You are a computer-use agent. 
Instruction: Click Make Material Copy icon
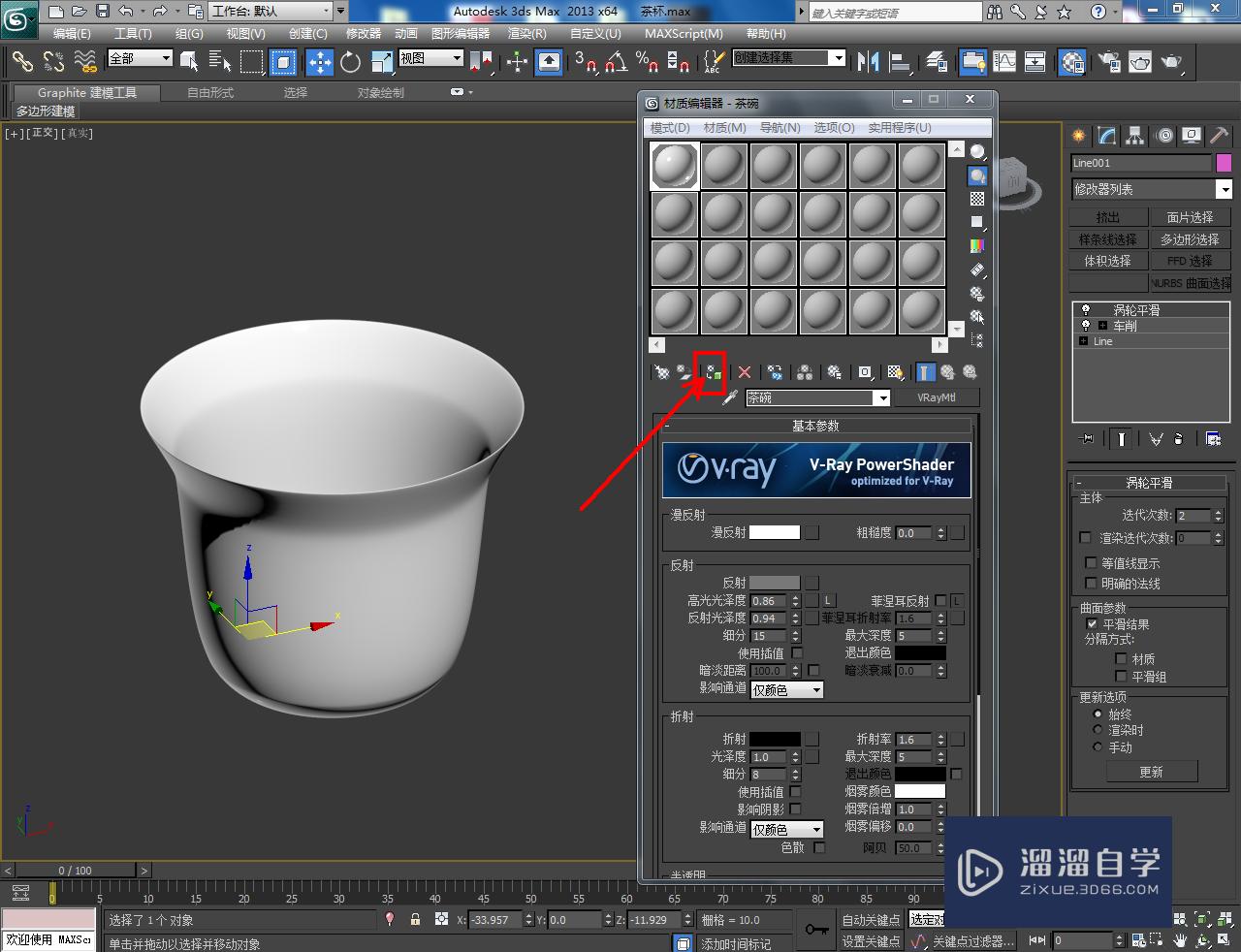[x=775, y=372]
